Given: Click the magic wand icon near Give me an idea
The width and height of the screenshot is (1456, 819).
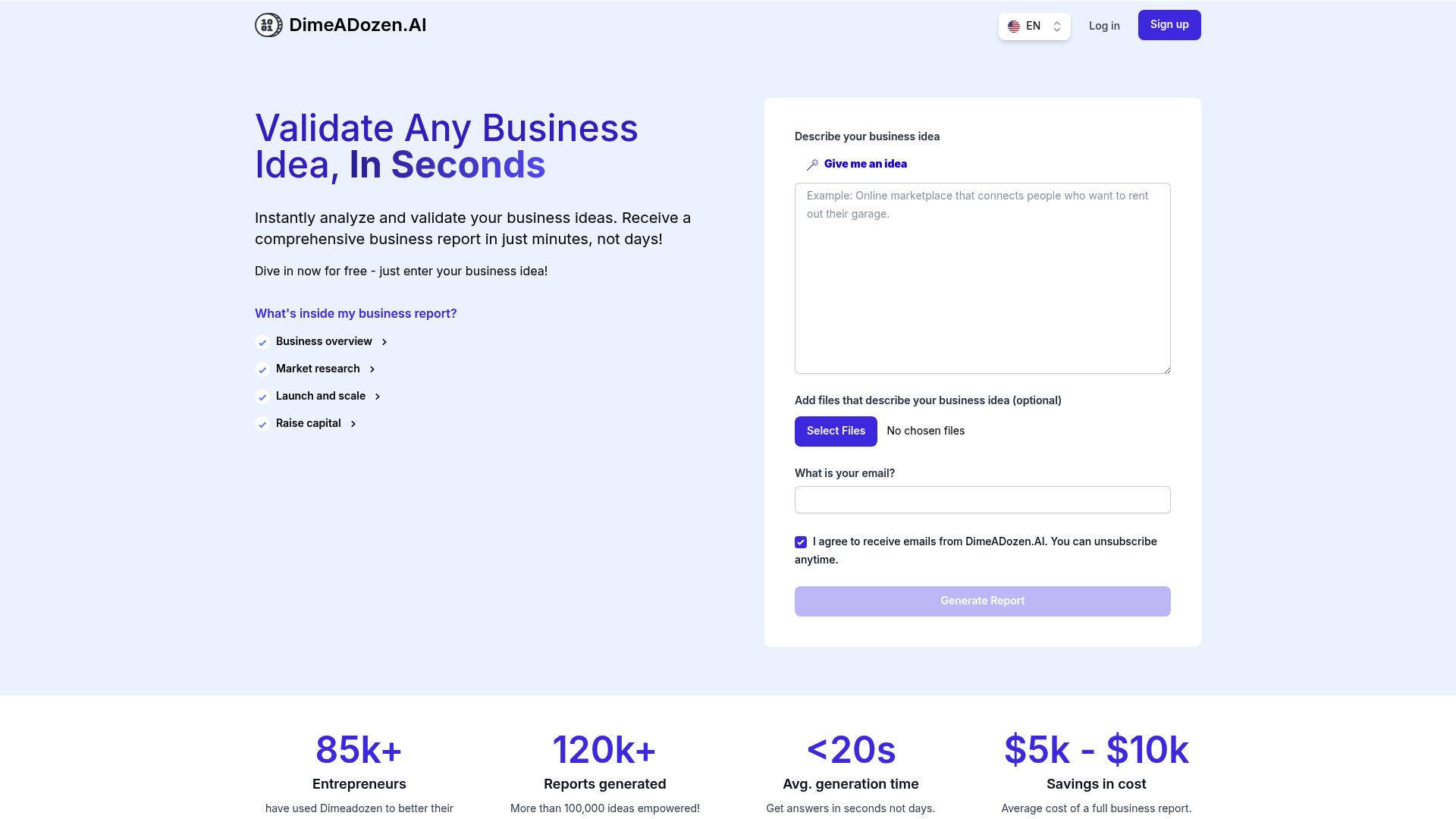Looking at the screenshot, I should (x=812, y=165).
